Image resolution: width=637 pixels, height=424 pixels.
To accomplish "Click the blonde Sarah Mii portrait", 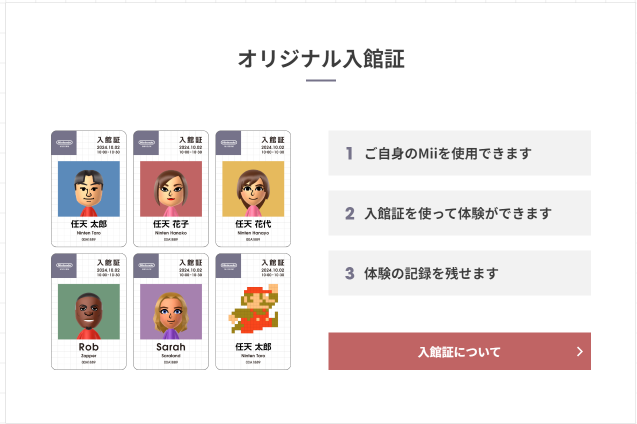I will click(171, 312).
